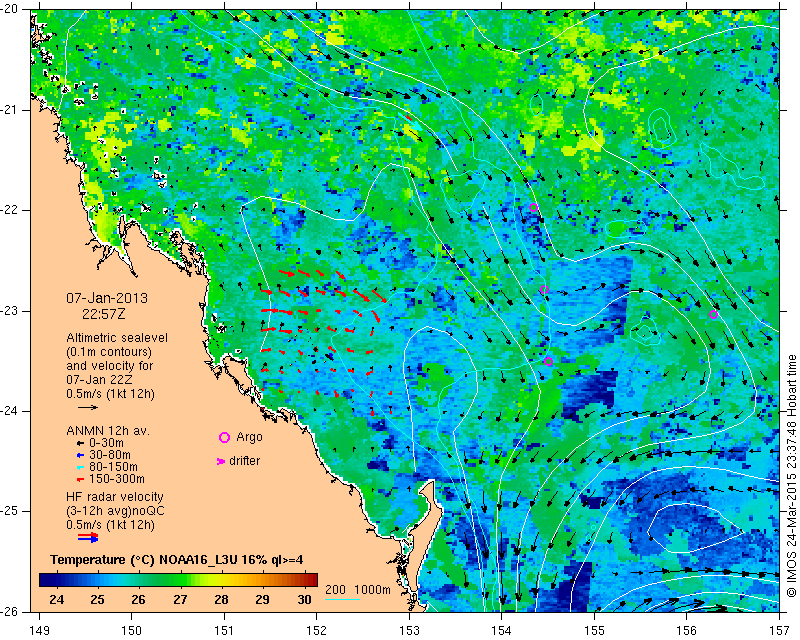Click the latitude axis label -20
Image resolution: width=800 pixels, height=640 pixels.
pyautogui.click(x=10, y=10)
